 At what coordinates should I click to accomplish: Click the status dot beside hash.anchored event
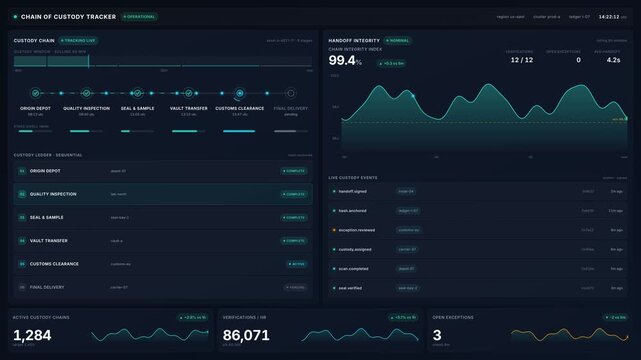point(334,211)
